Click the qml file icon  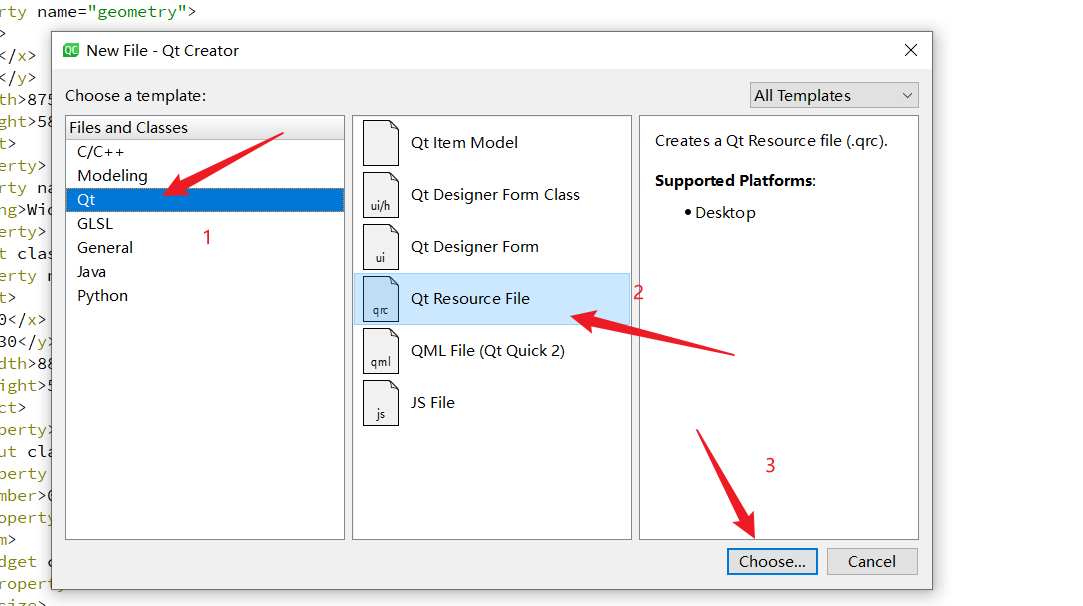[x=381, y=350]
